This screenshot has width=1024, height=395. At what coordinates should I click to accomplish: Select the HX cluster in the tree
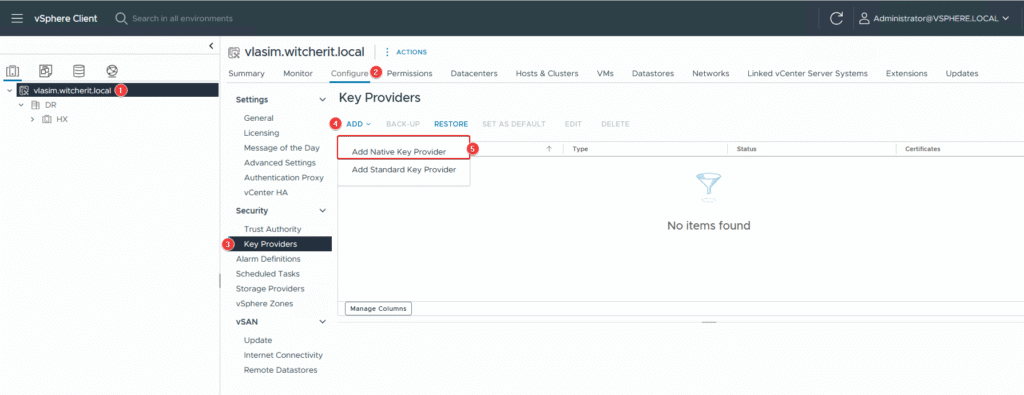tap(62, 119)
